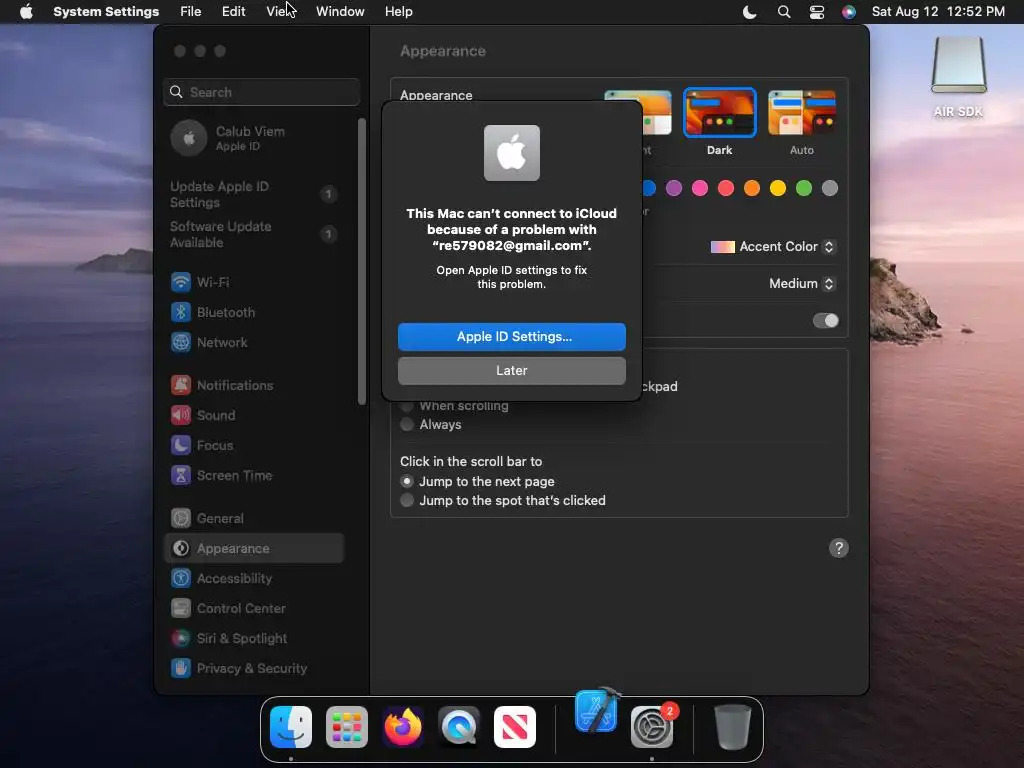Select the Appearance sidebar row
1024x768 pixels.
[x=253, y=549]
